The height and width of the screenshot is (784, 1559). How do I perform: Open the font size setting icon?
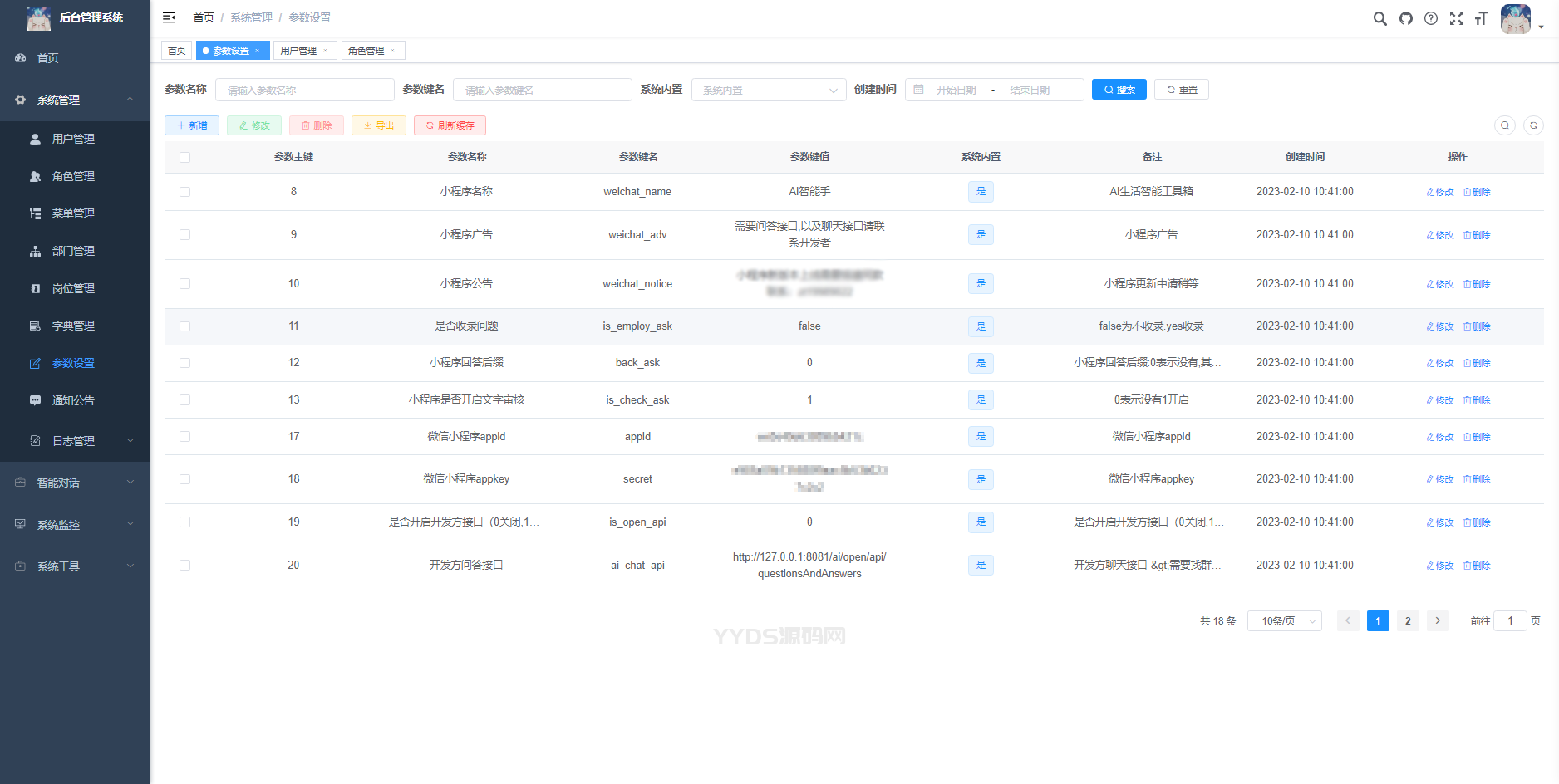(1481, 18)
